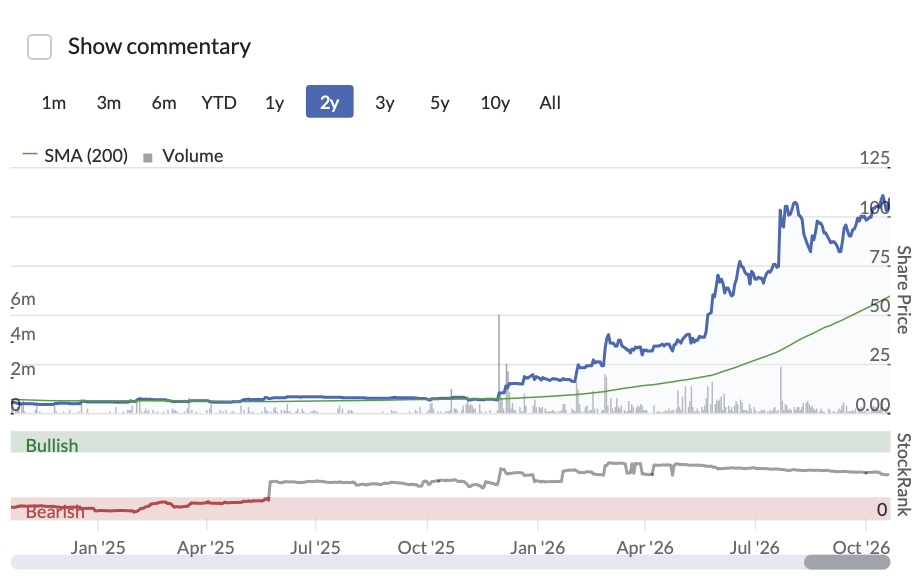Viewport: 924px width, 584px height.
Task: Toggle the Volume legend series
Action: (x=183, y=156)
